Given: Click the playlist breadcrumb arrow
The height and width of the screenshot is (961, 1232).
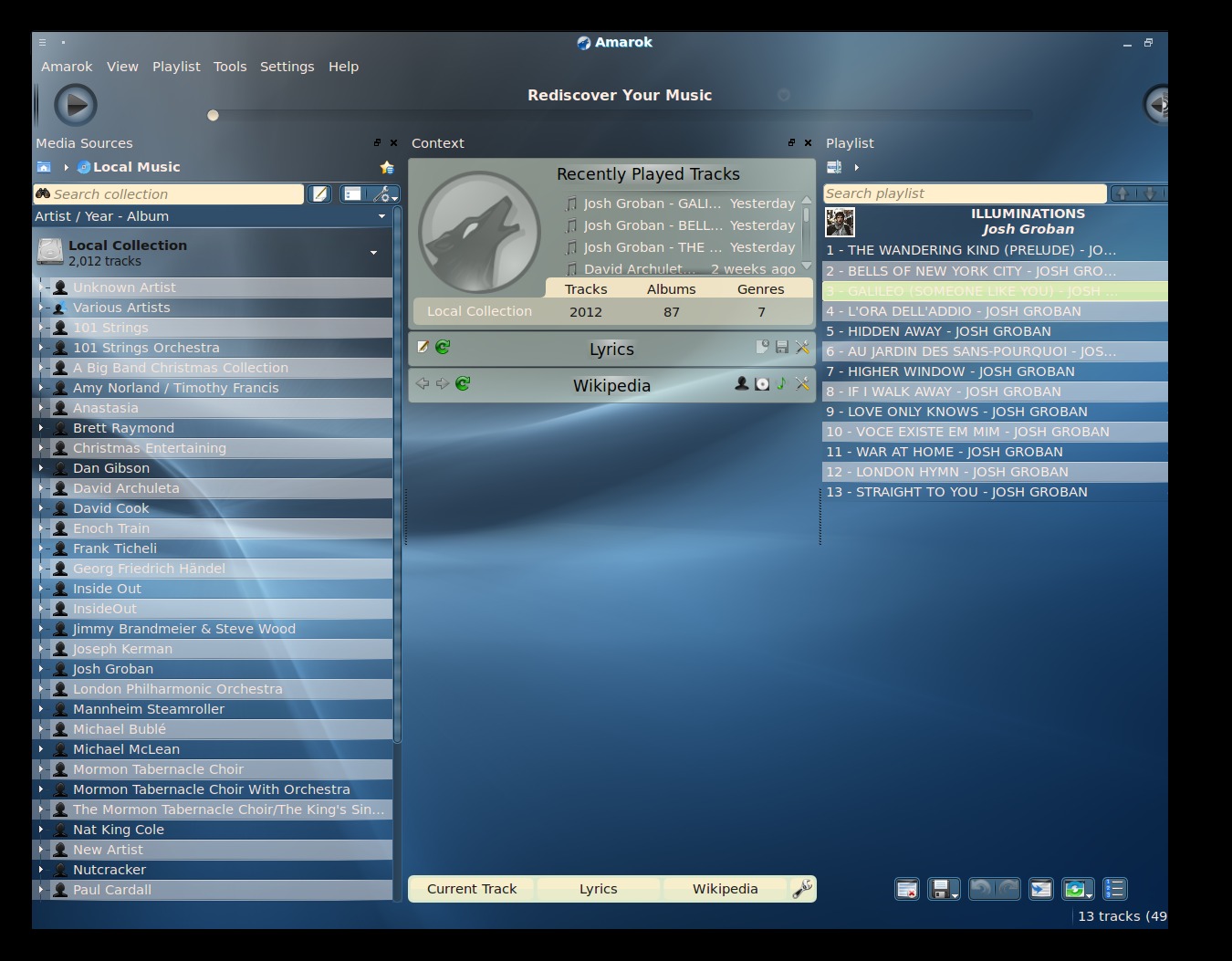Looking at the screenshot, I should (856, 167).
